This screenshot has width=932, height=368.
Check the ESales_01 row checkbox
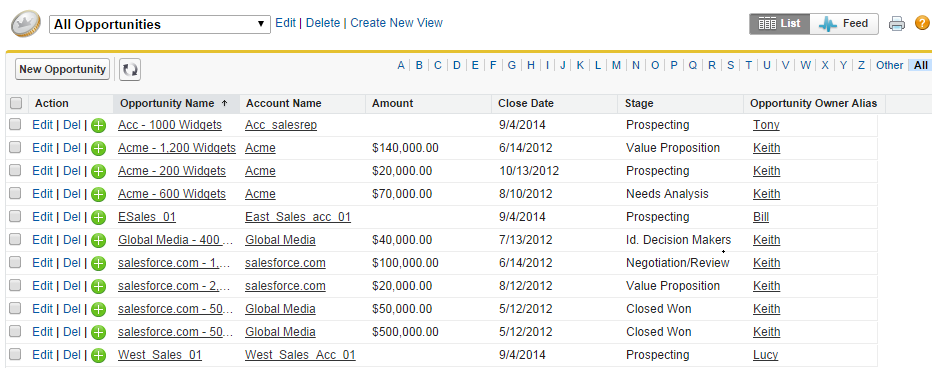point(15,216)
